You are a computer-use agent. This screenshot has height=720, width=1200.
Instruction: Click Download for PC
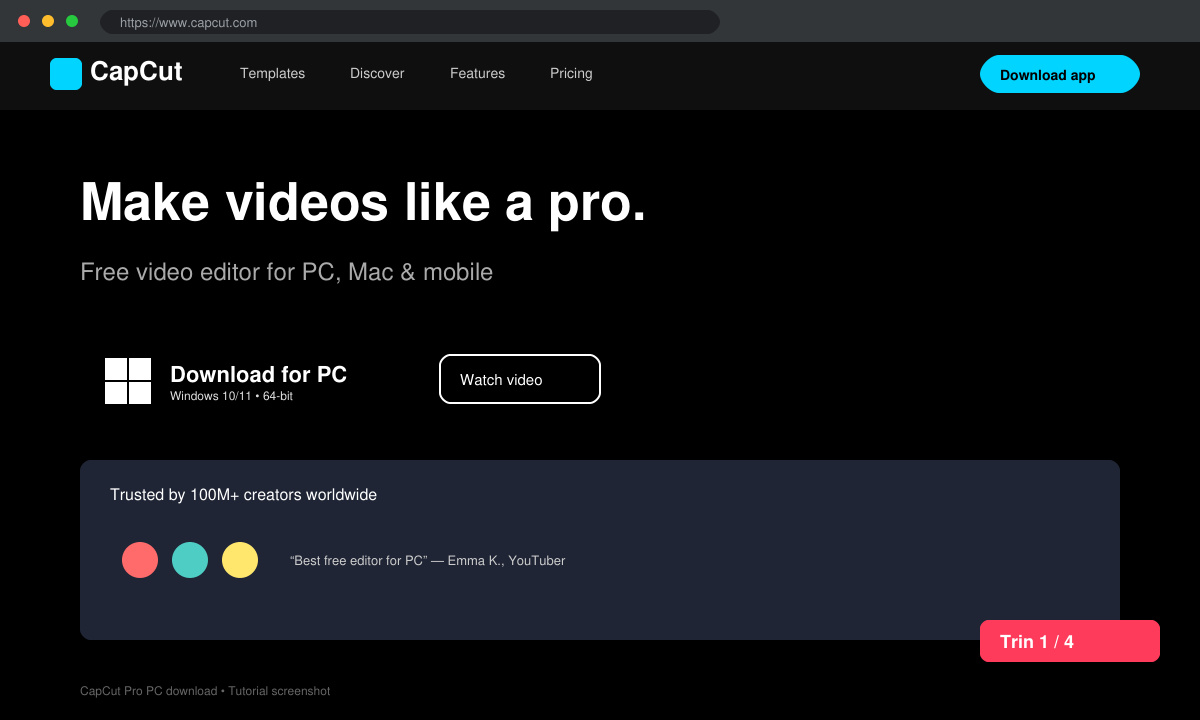(x=258, y=374)
